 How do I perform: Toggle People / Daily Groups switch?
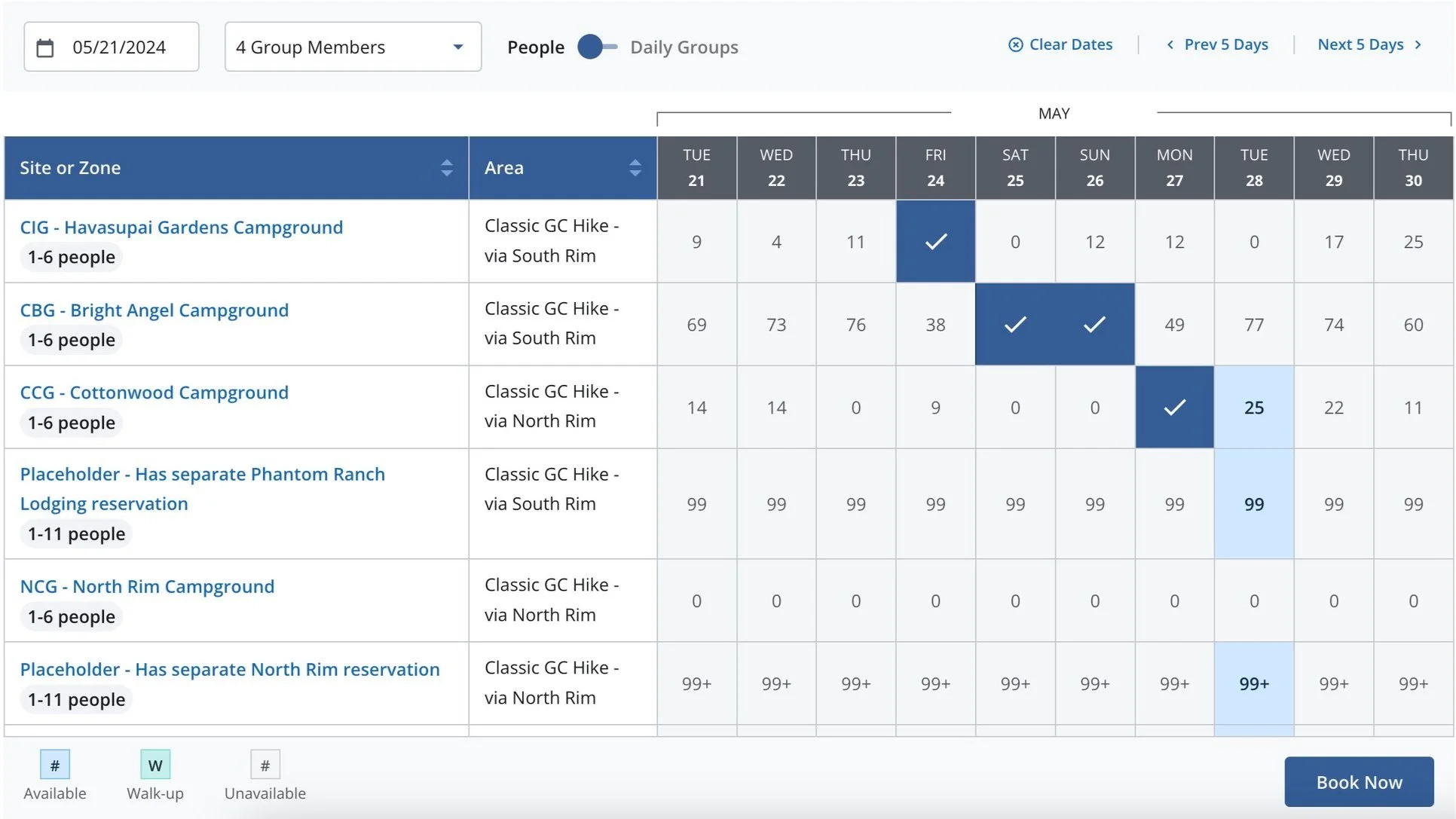597,47
